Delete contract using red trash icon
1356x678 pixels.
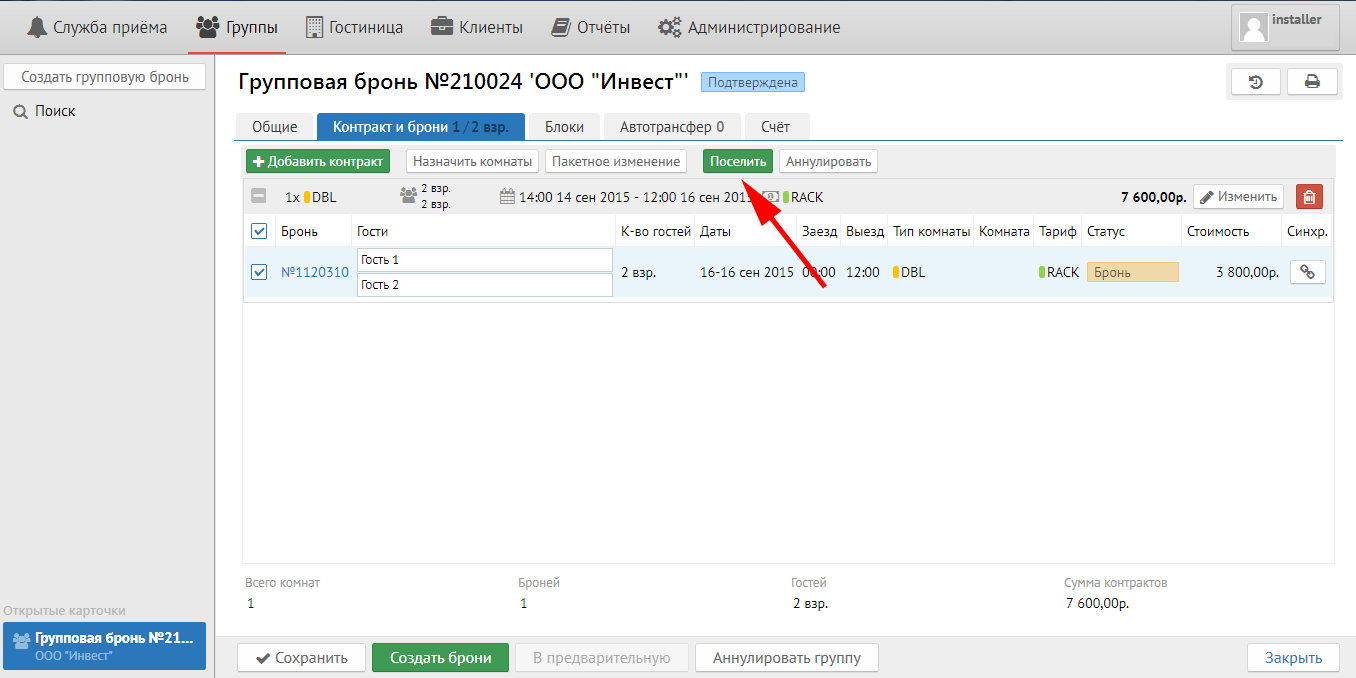[1309, 197]
